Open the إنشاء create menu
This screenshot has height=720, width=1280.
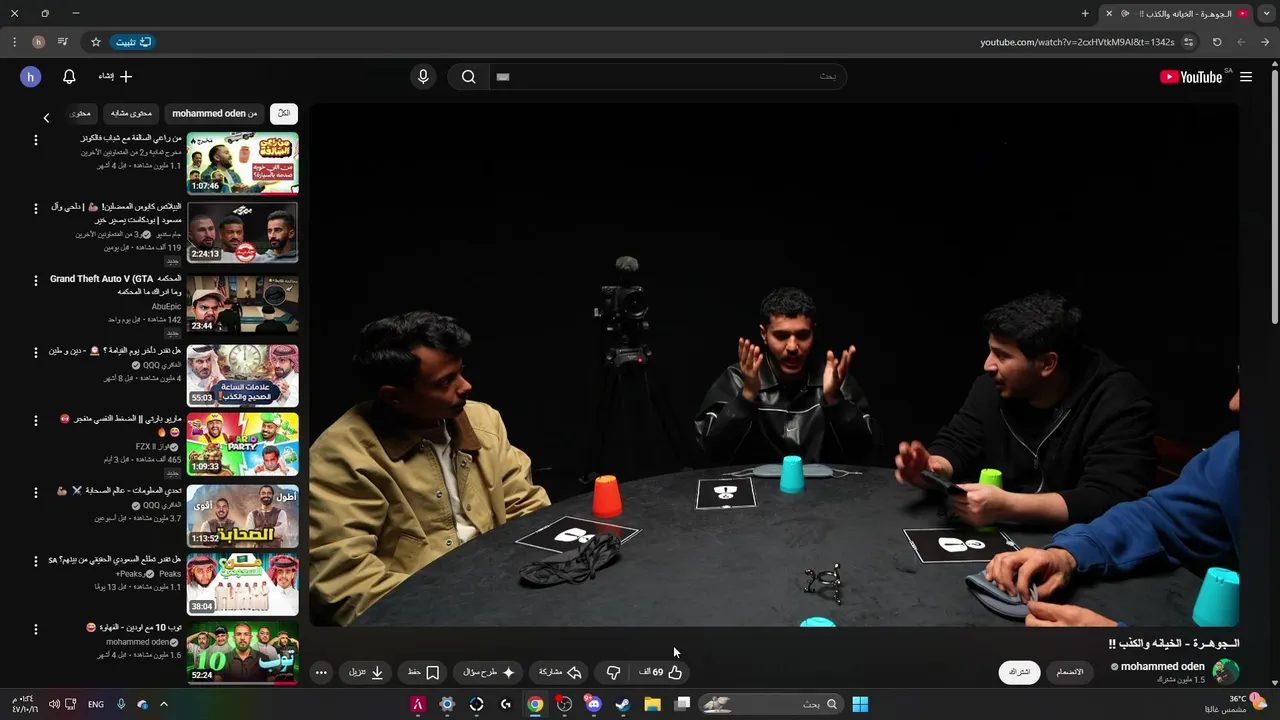pyautogui.click(x=115, y=77)
